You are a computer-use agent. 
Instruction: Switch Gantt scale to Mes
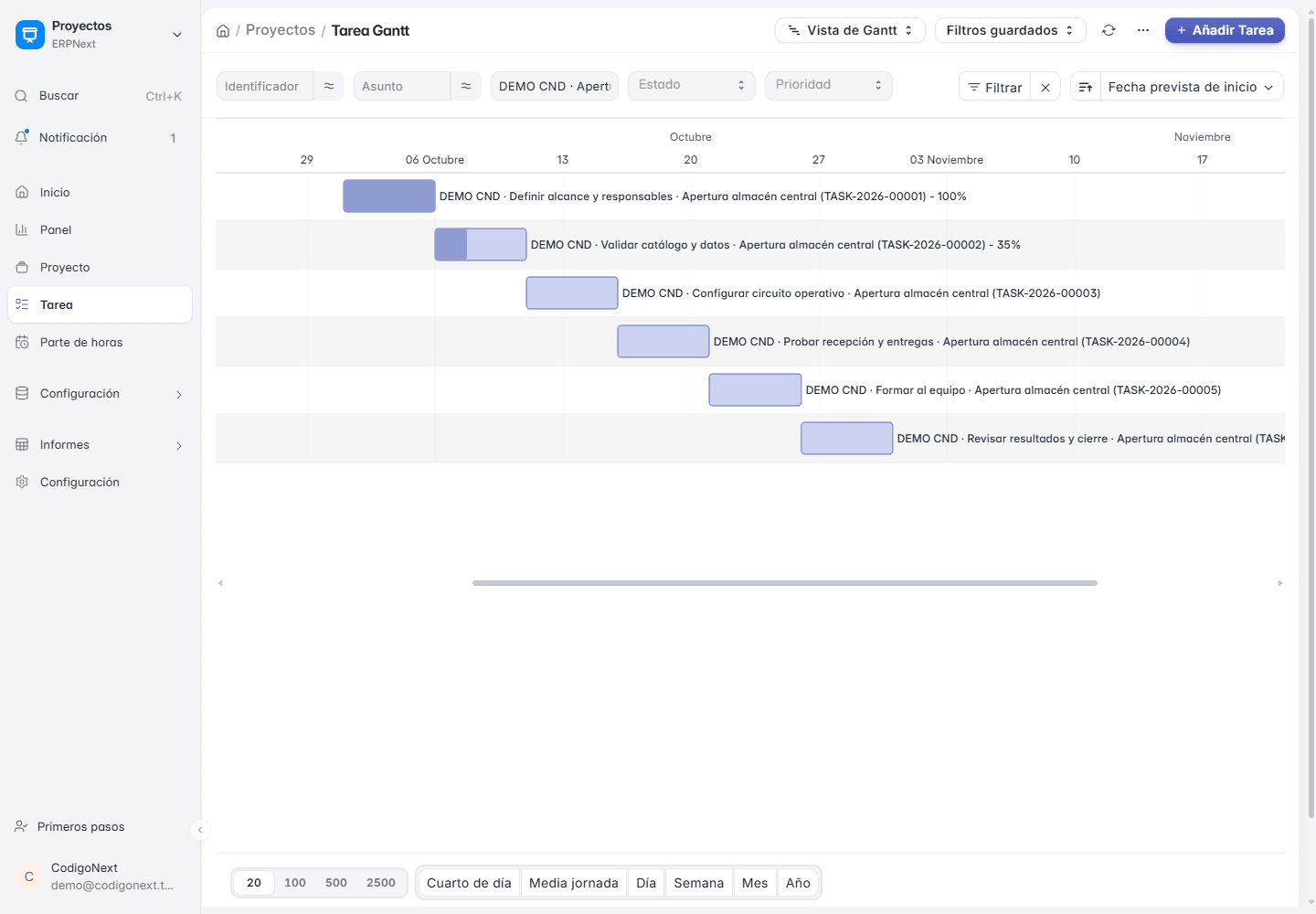tap(755, 883)
